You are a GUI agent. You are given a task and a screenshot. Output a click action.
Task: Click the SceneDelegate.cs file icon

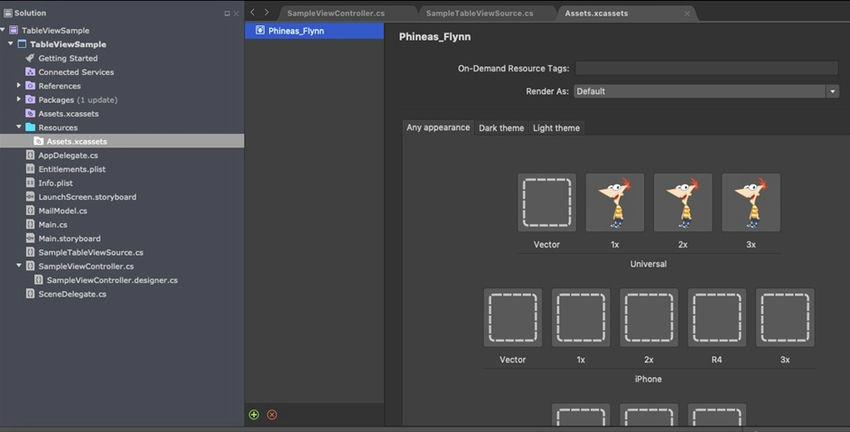click(x=30, y=294)
